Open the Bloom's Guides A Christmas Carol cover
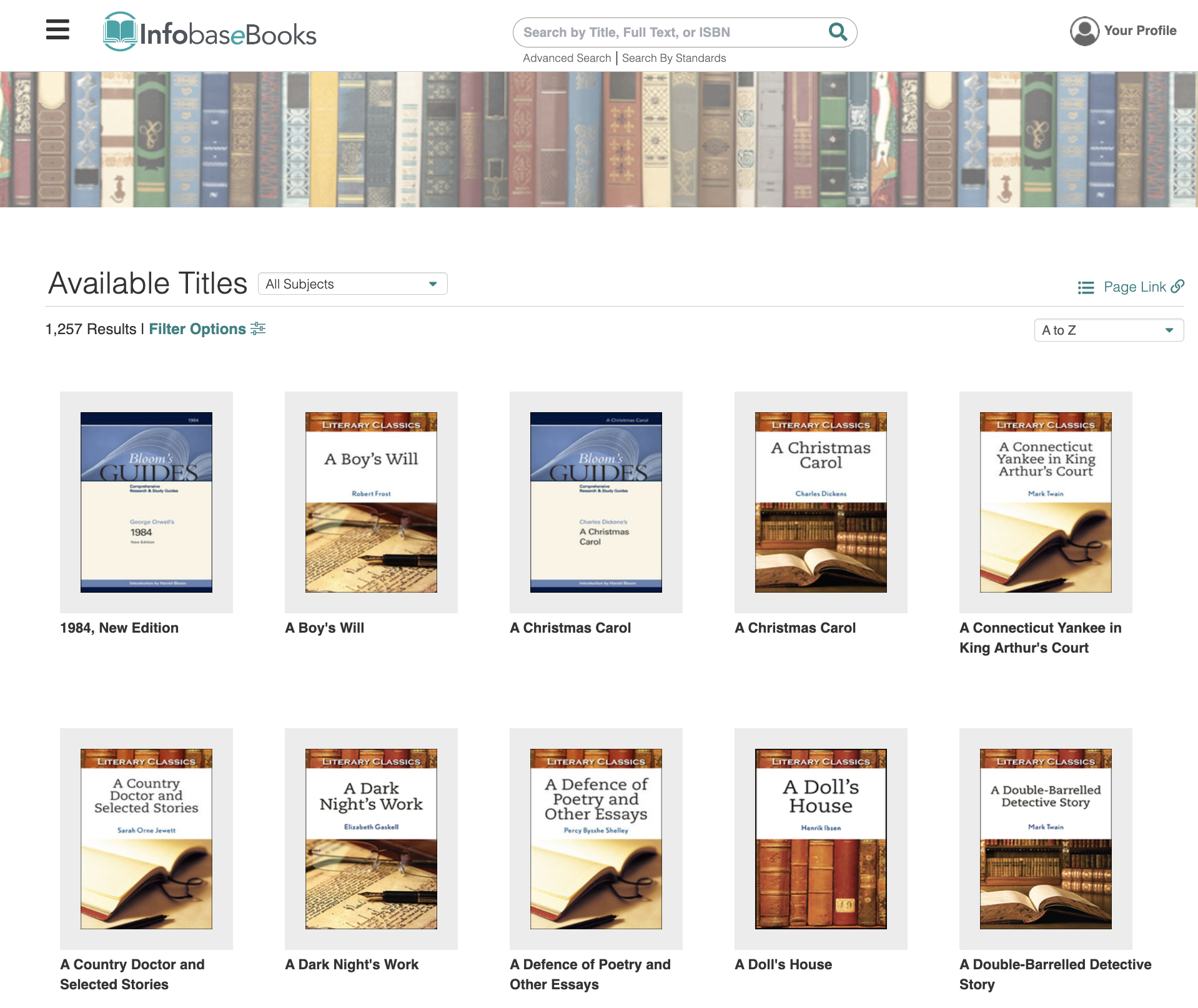 coord(596,502)
